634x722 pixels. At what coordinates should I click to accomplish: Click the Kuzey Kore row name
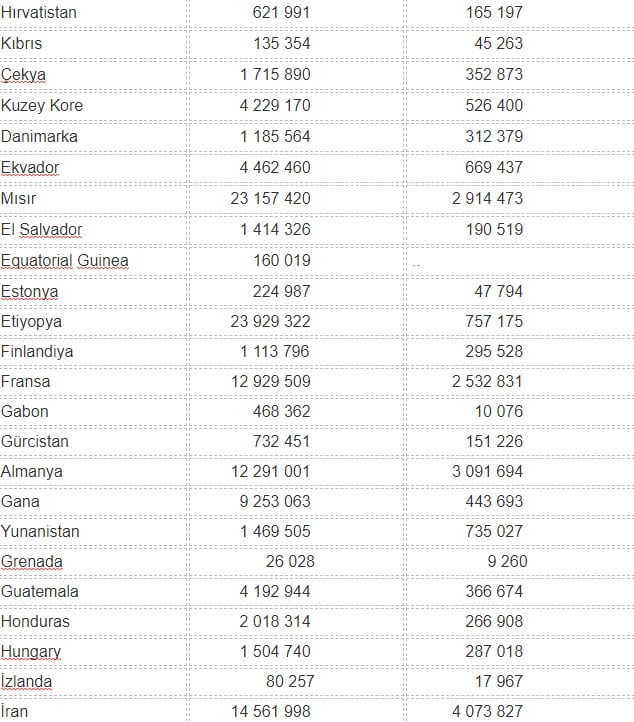pyautogui.click(x=42, y=105)
